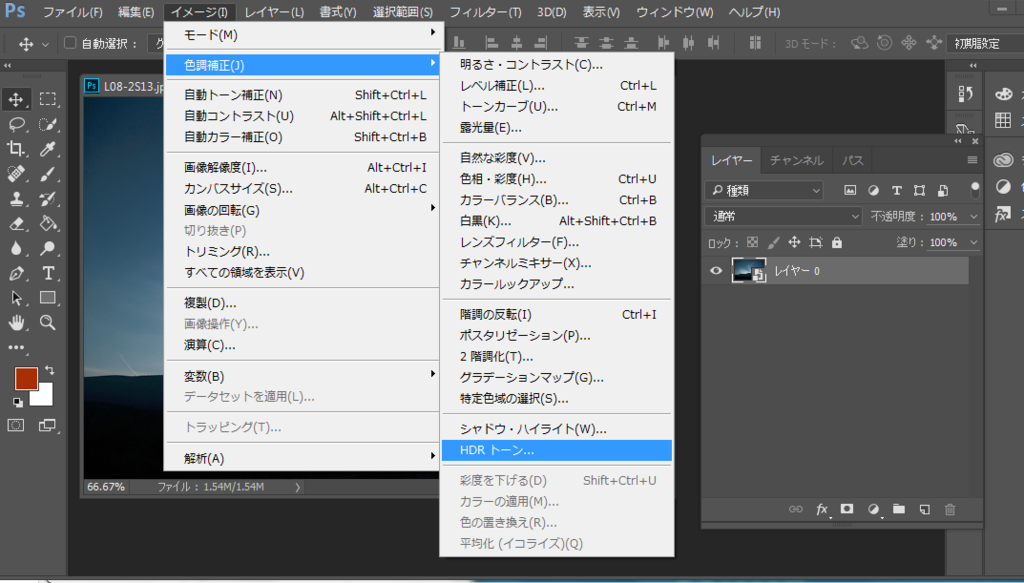The height and width of the screenshot is (583, 1024).
Task: Select the Eraser tool
Action: click(16, 223)
